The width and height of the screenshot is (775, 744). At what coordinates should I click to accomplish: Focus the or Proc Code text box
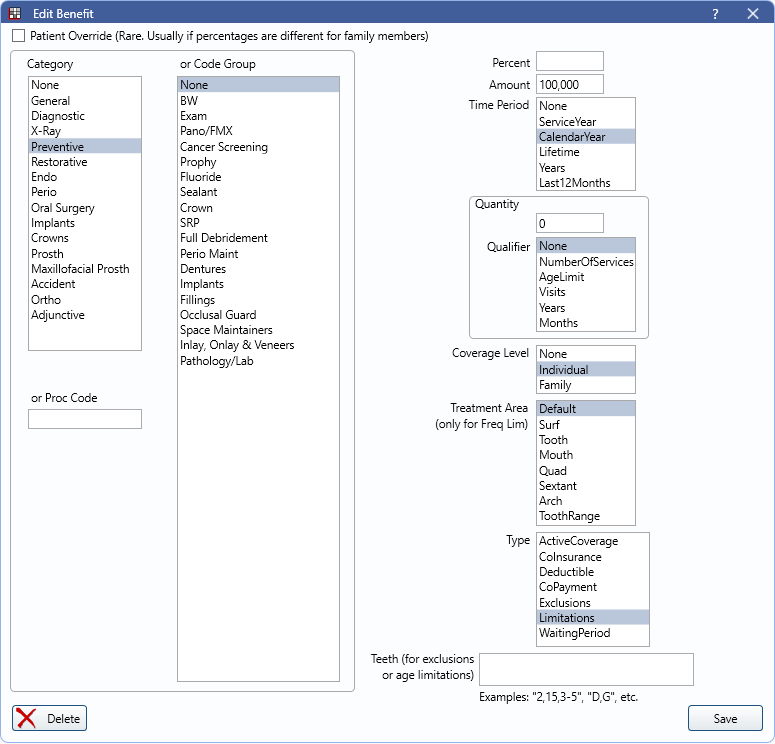click(85, 419)
